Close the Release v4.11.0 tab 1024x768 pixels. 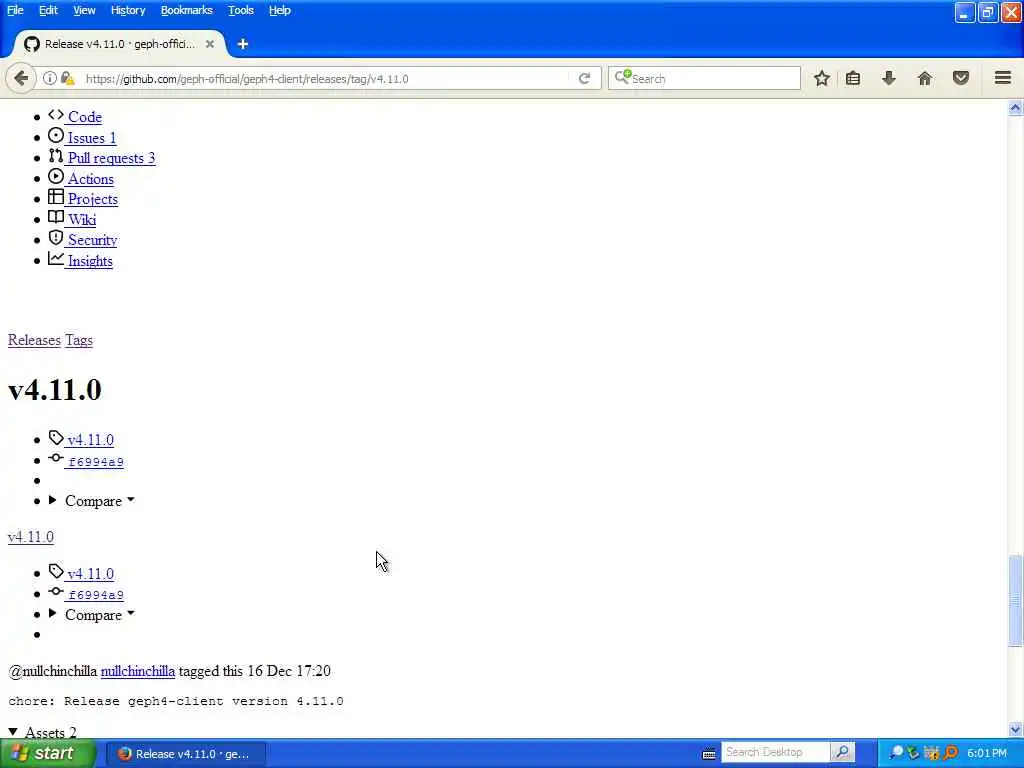(x=210, y=44)
